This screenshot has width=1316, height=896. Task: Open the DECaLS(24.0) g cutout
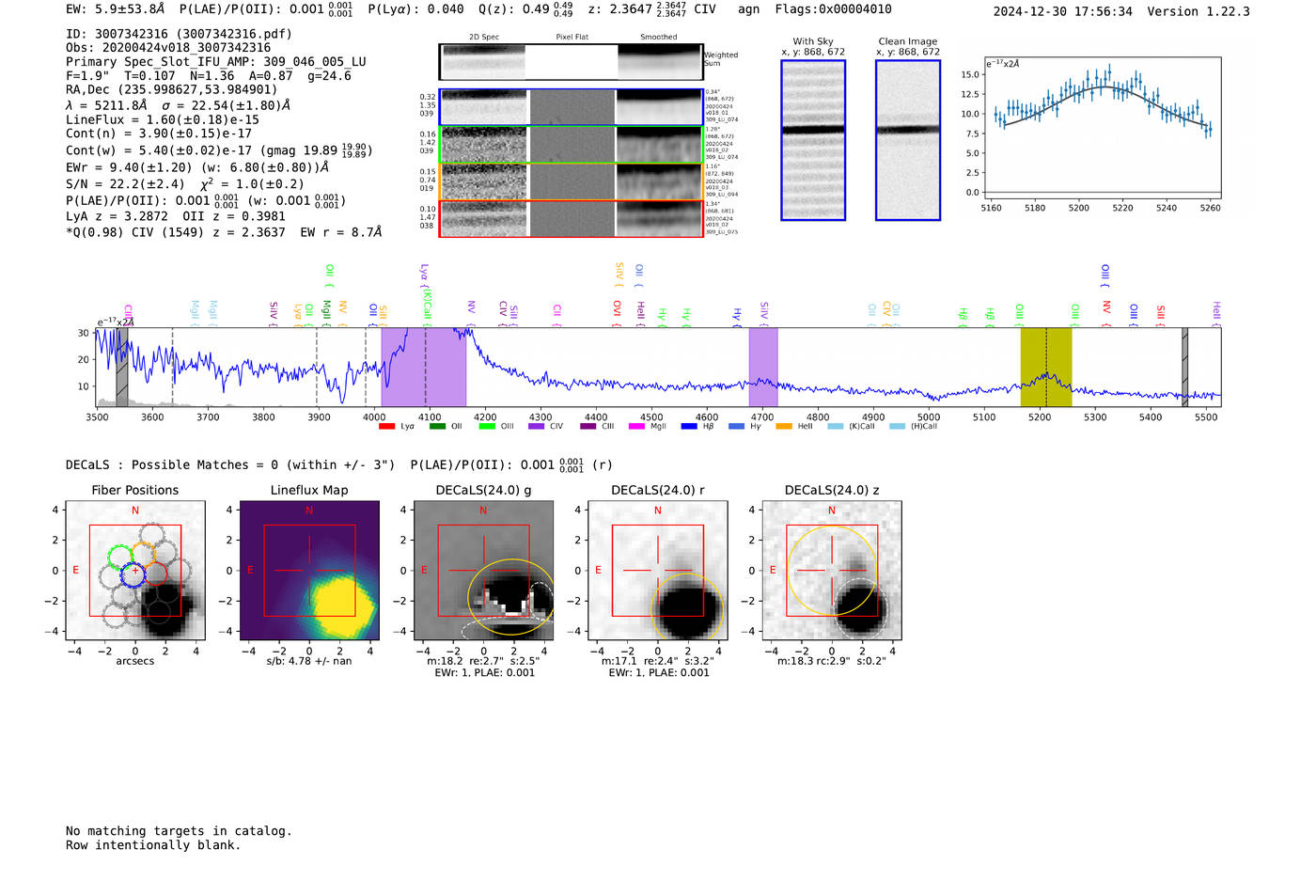click(483, 570)
